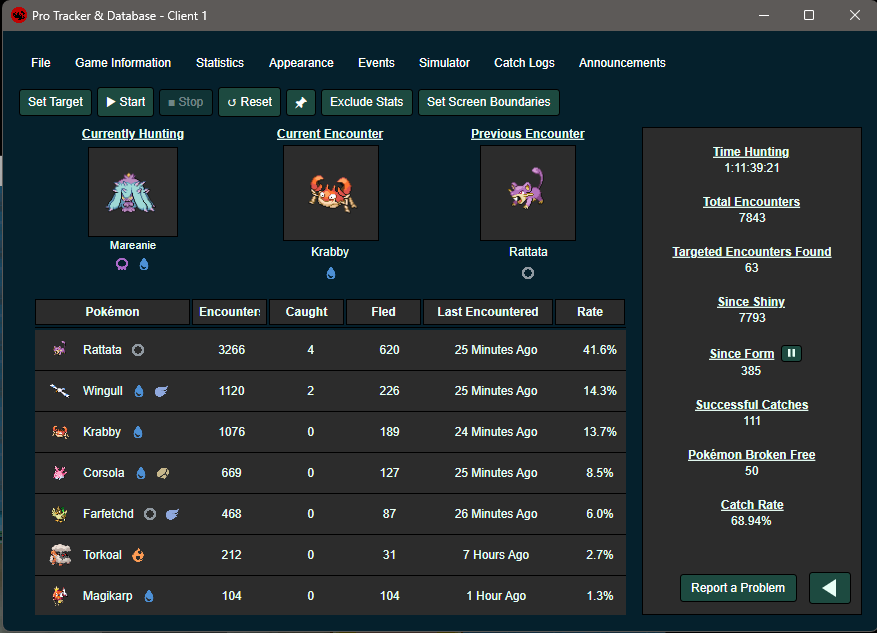877x633 pixels.
Task: Sort by Last Encountered column header
Action: tap(488, 312)
